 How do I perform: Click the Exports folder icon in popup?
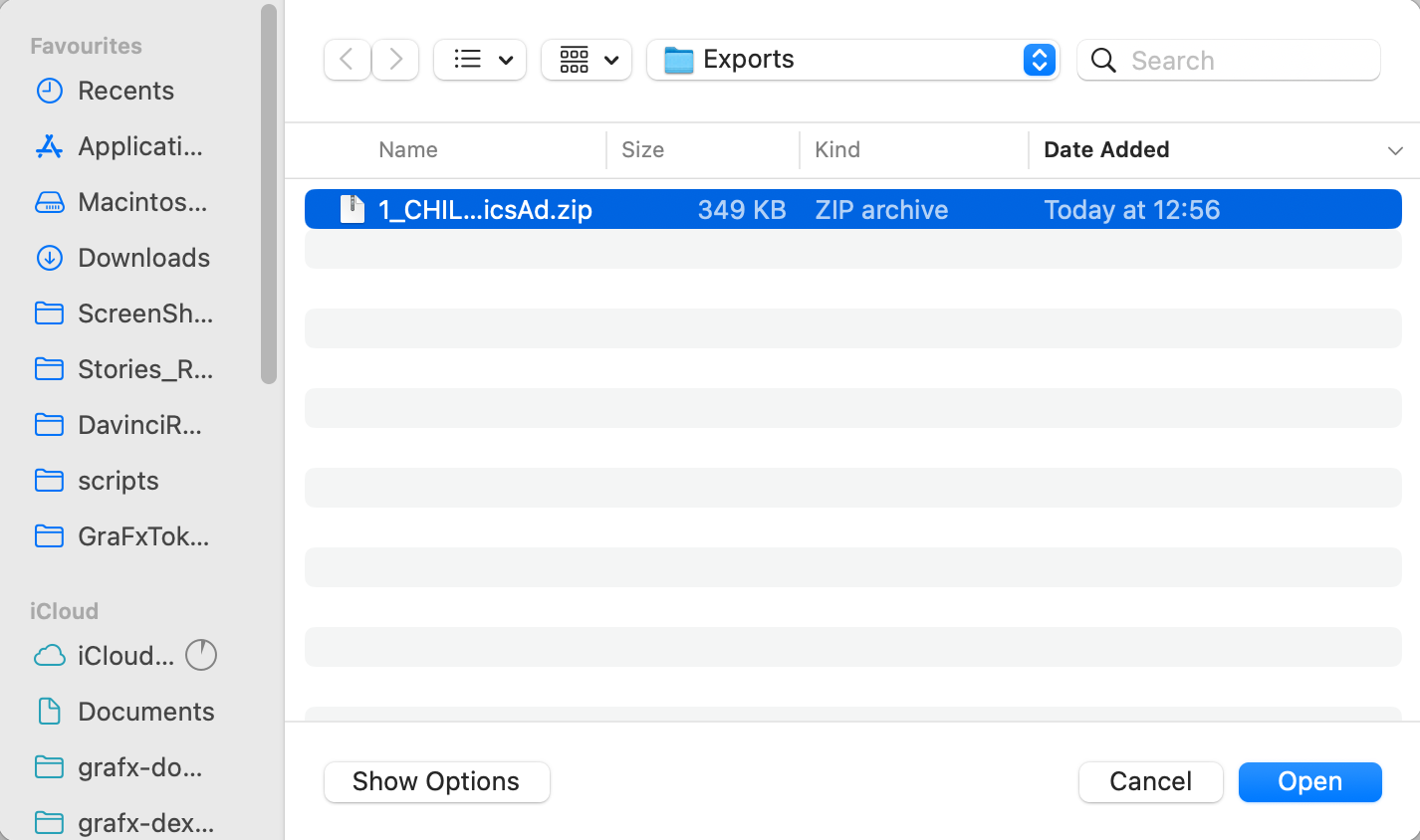tap(678, 60)
